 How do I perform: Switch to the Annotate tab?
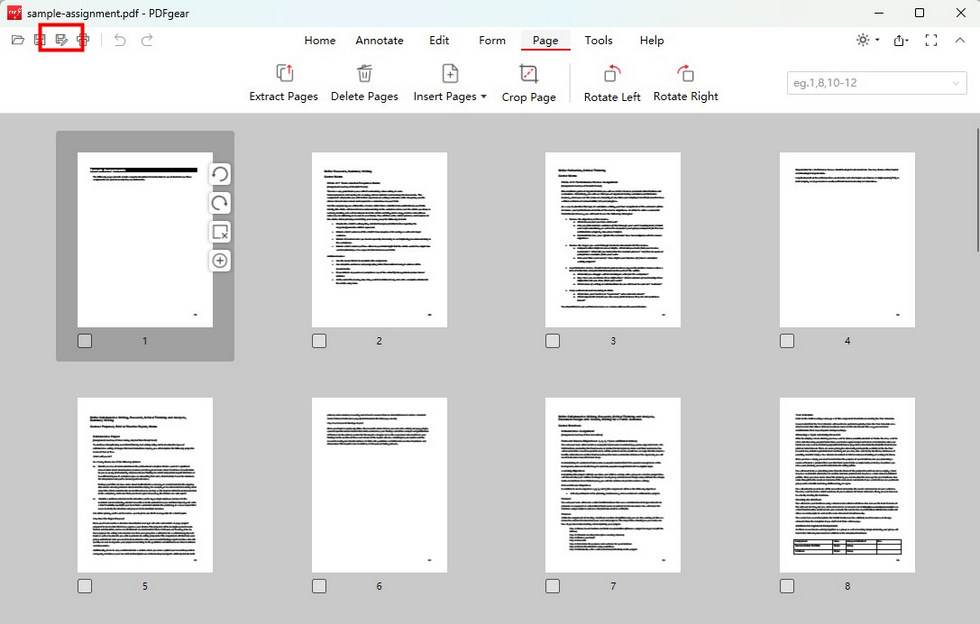[x=379, y=41]
